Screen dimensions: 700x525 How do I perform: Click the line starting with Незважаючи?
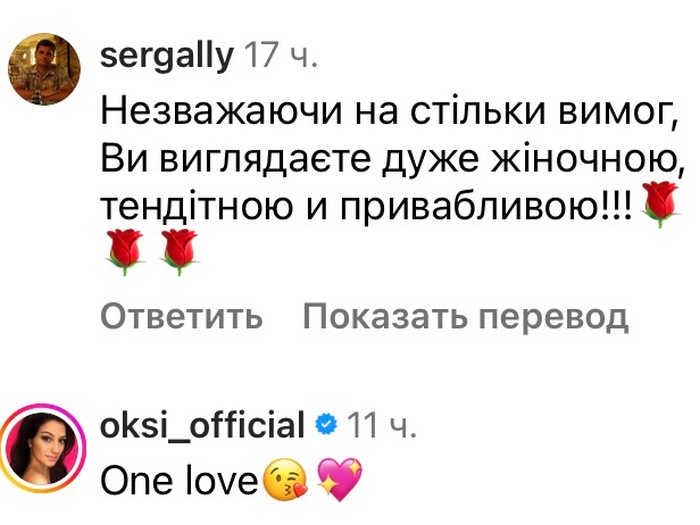[x=383, y=113]
